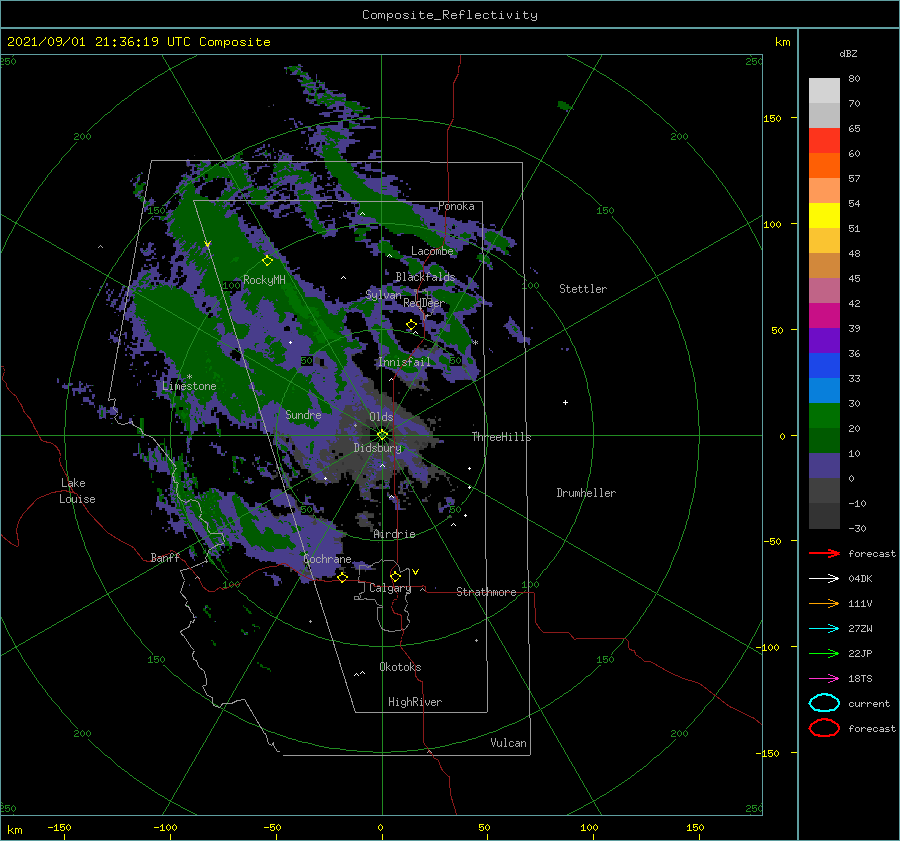Click the Stettler label

point(583,289)
